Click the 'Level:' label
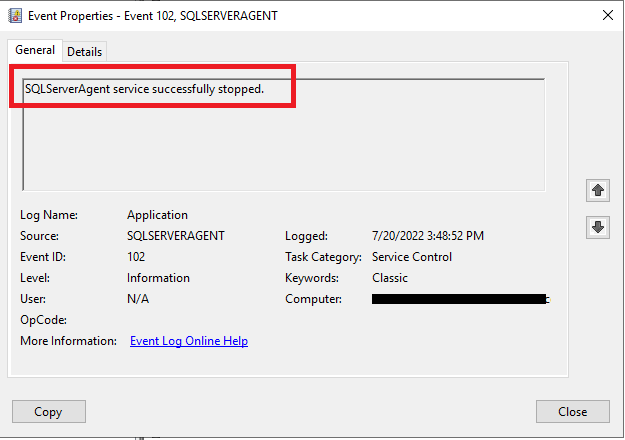The width and height of the screenshot is (625, 440). point(35,278)
